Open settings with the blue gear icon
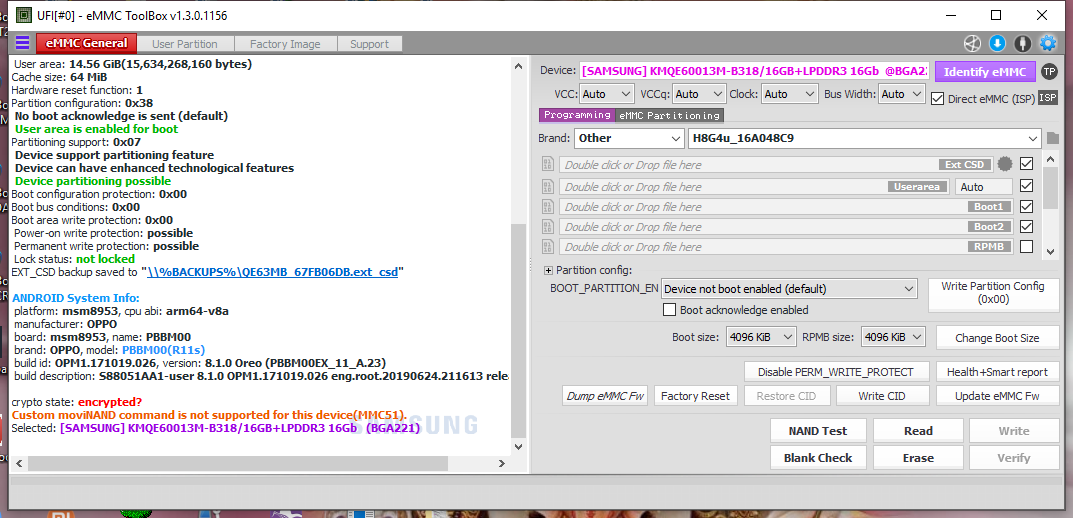Image resolution: width=1073 pixels, height=518 pixels. point(1048,43)
